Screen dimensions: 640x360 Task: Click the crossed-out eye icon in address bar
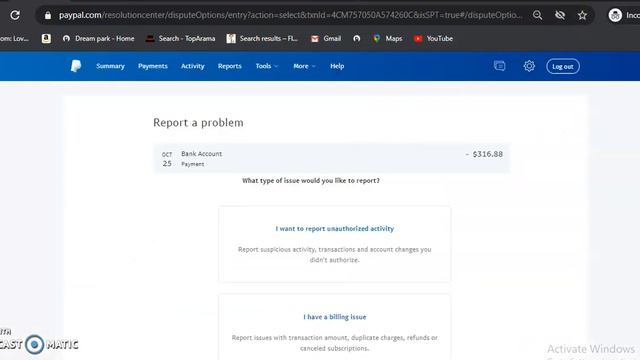pos(560,16)
